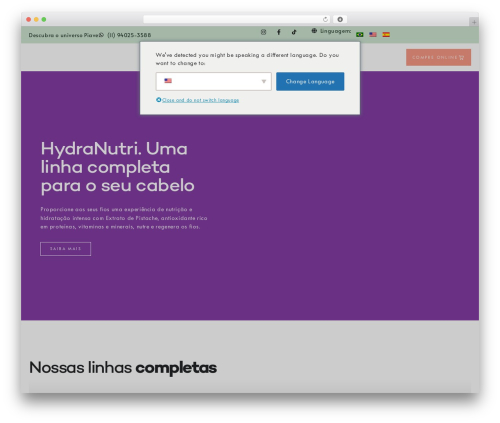Click the browser address bar

[x=237, y=19]
